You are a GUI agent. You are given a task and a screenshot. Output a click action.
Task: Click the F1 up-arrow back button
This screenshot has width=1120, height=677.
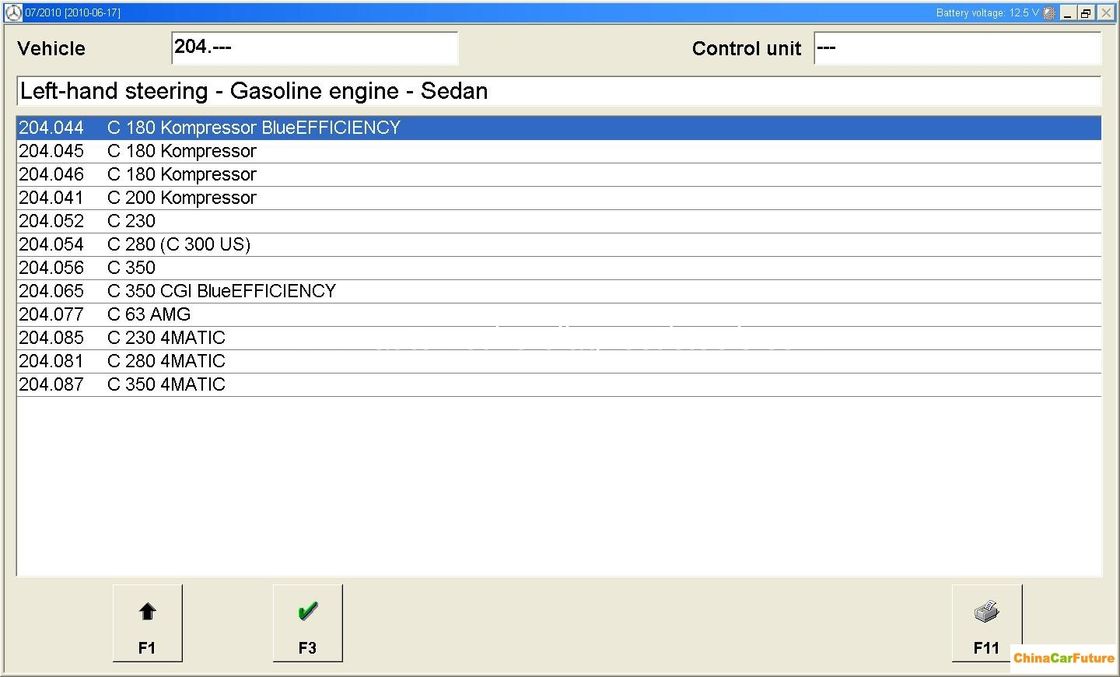(147, 623)
